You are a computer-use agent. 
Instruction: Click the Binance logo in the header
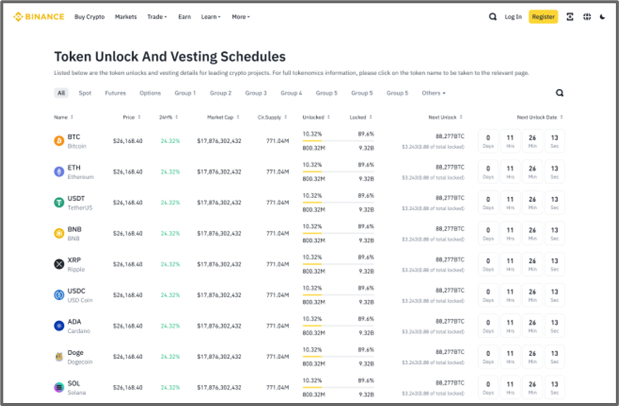(x=36, y=17)
